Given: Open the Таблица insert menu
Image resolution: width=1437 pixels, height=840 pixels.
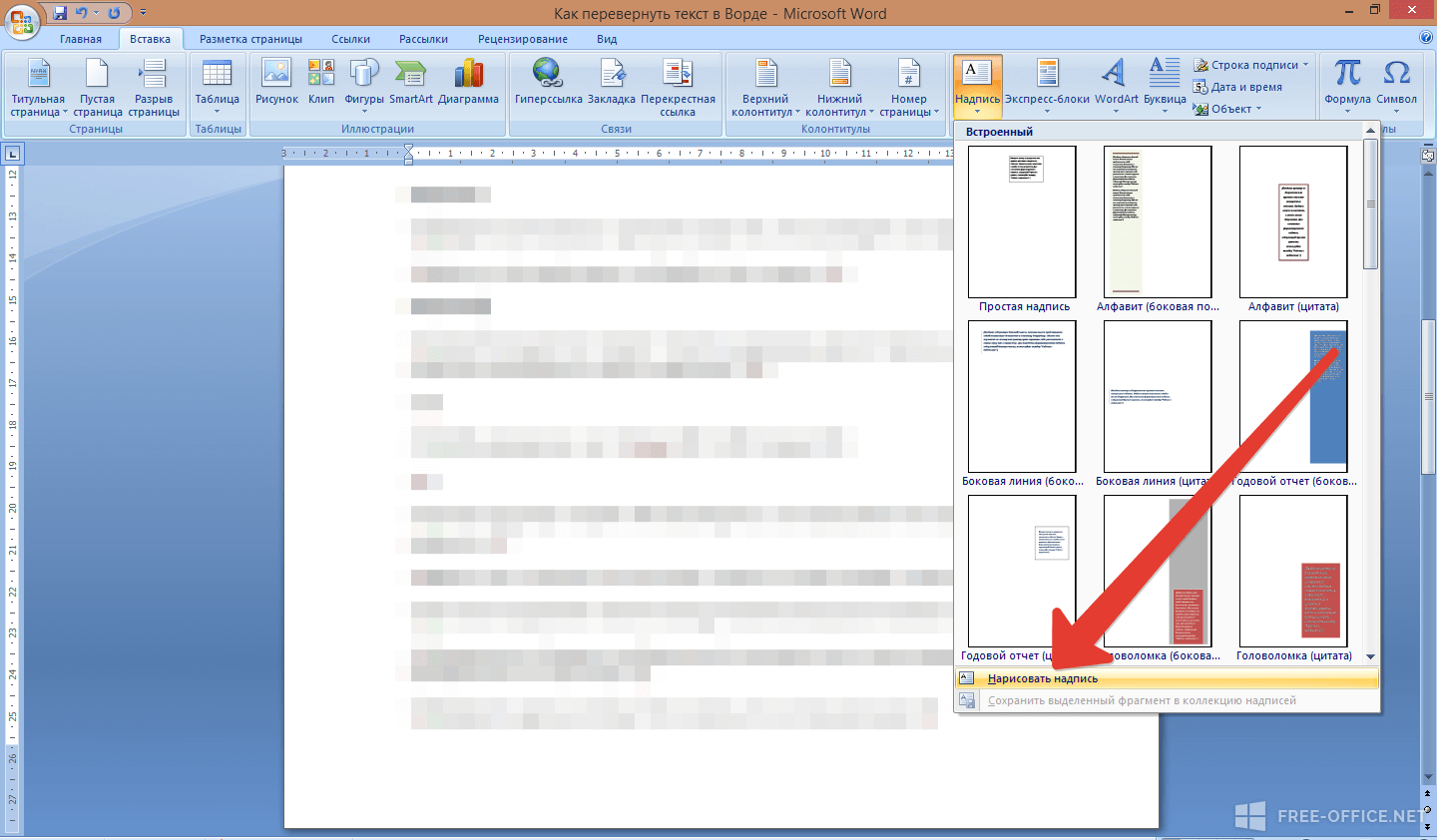Looking at the screenshot, I should (x=217, y=88).
